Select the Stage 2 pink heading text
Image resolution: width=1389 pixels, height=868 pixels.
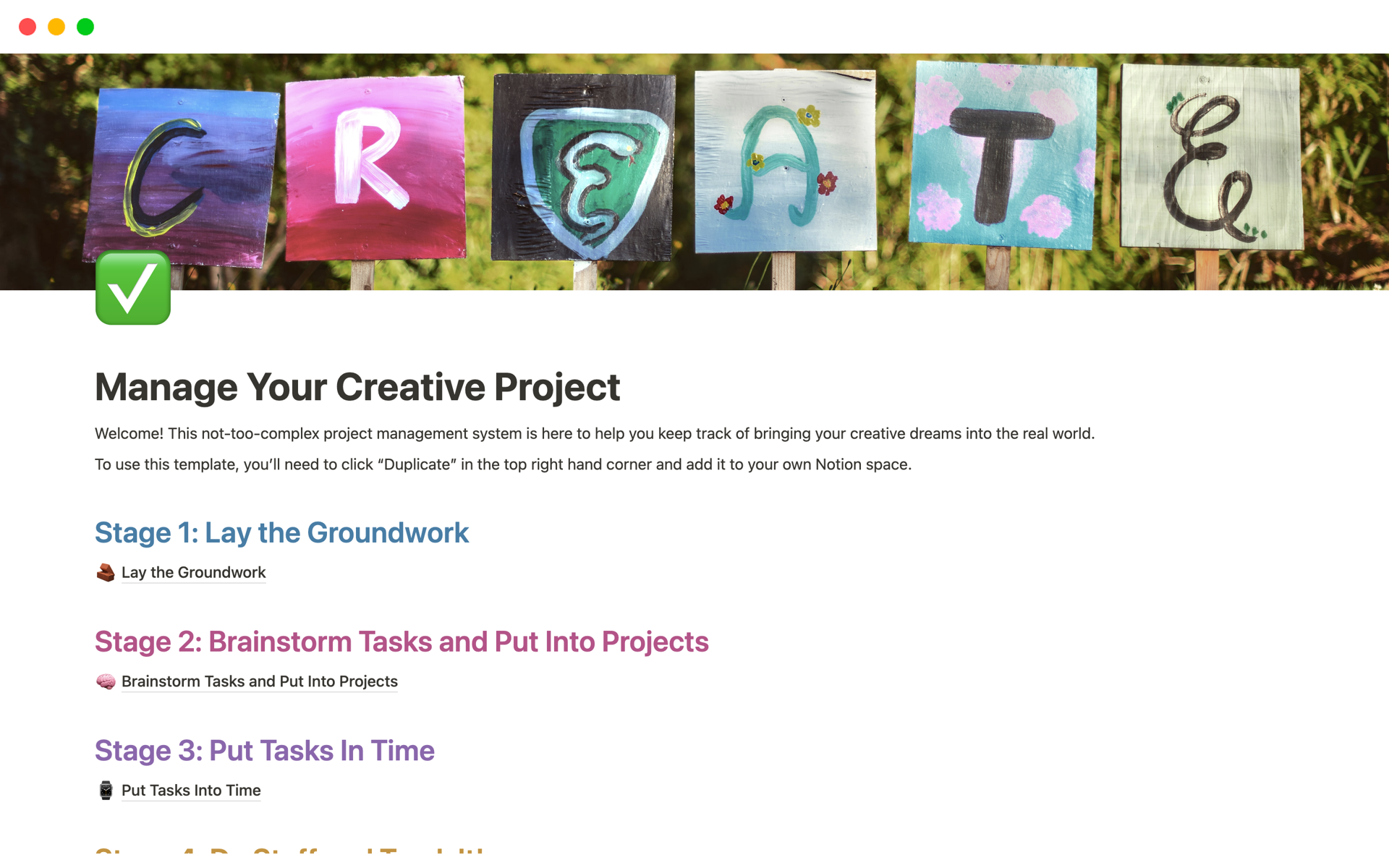click(x=402, y=642)
